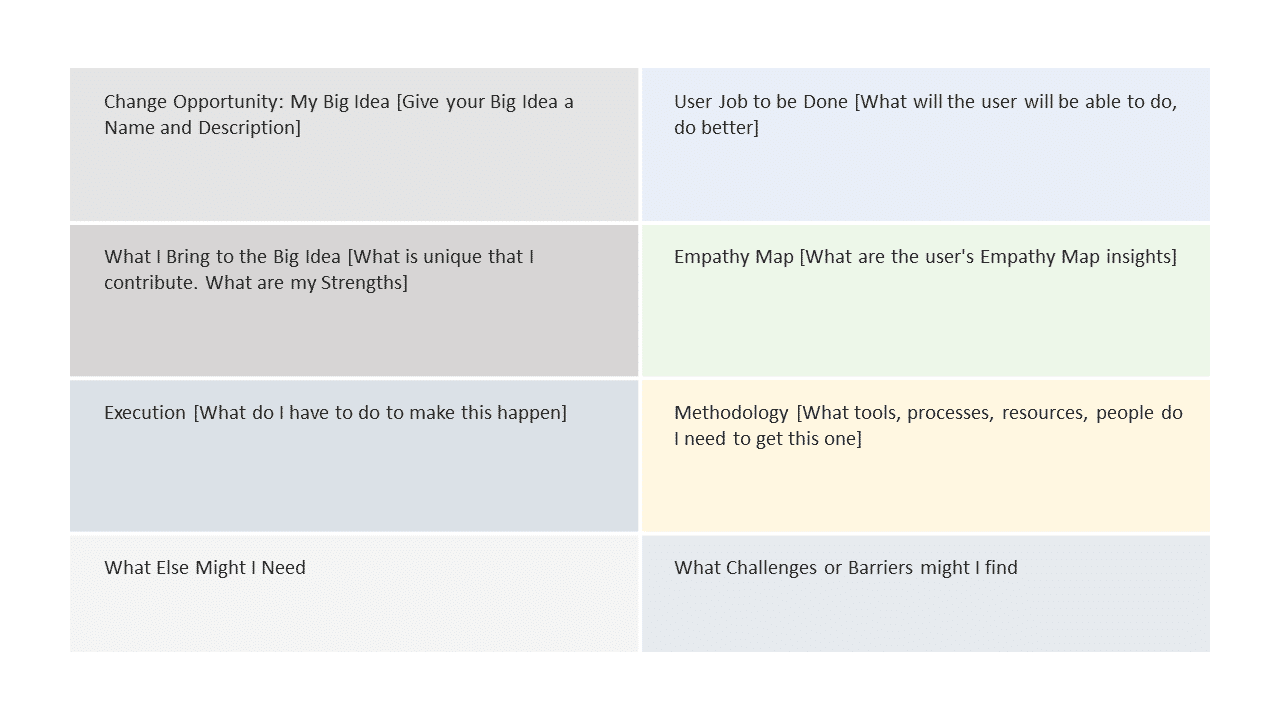Click "What Challenges or Barriers might I find"
The height and width of the screenshot is (720, 1280).
coord(845,568)
